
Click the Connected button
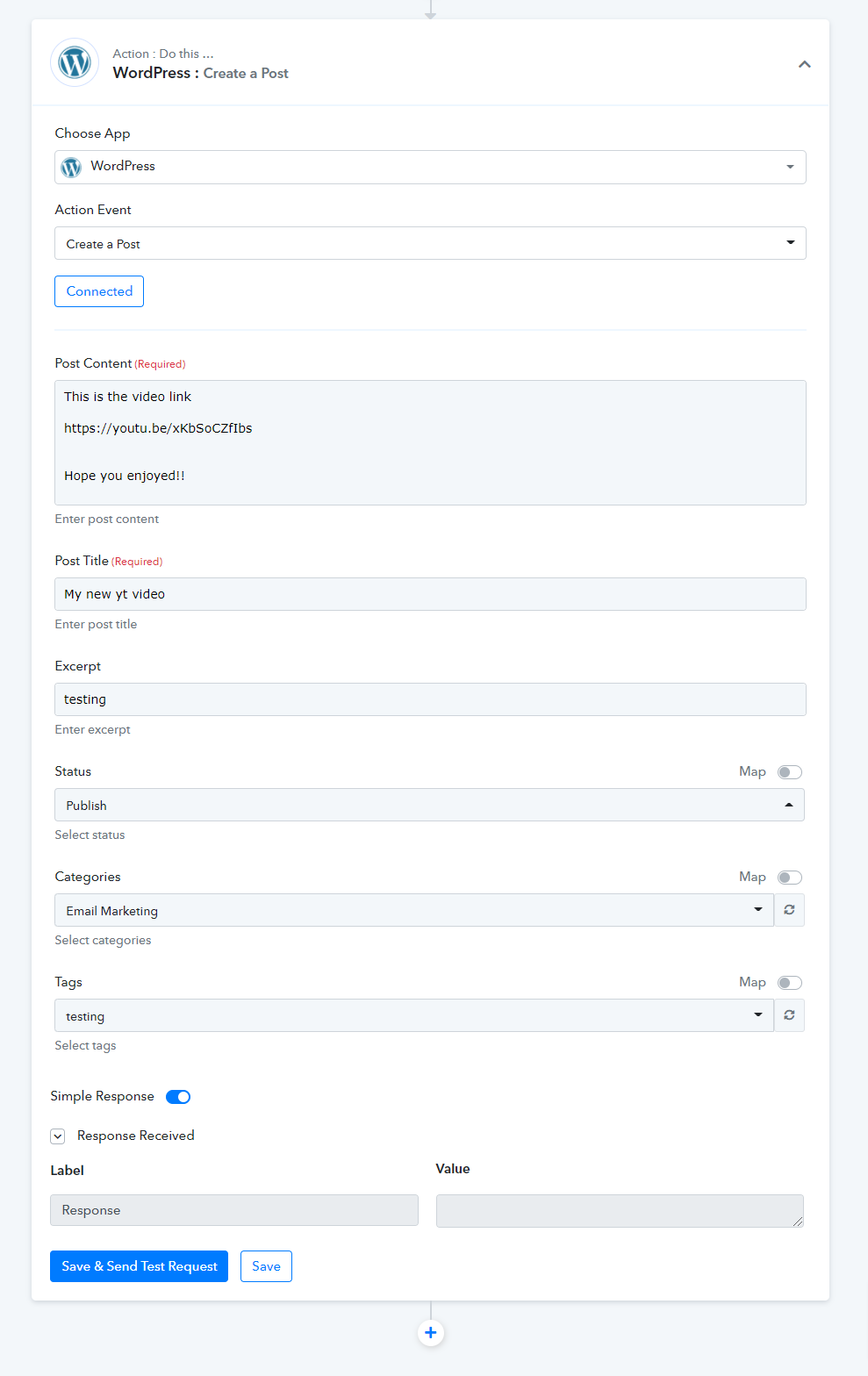(99, 291)
